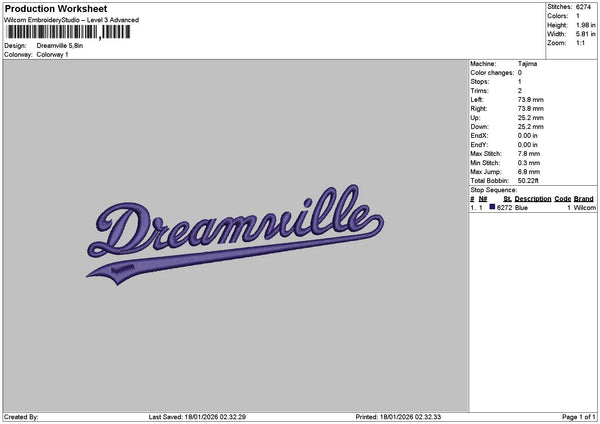Click the Wilcom brand entry in stop row
This screenshot has width=600, height=424.
tap(584, 207)
